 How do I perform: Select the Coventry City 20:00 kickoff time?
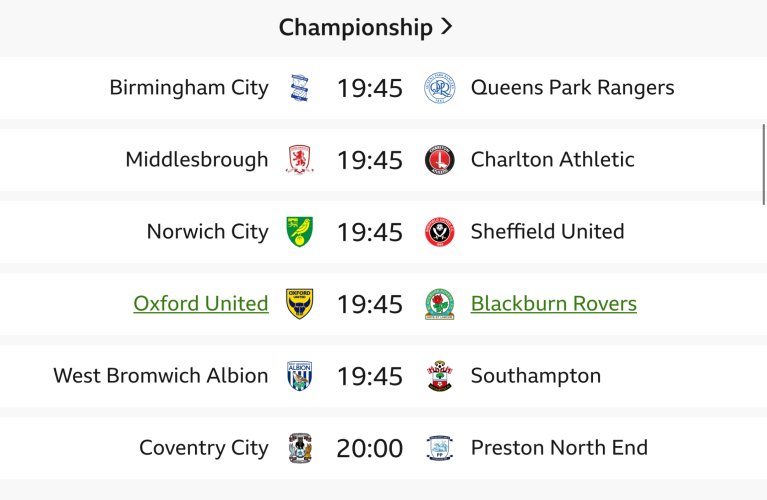(x=369, y=448)
